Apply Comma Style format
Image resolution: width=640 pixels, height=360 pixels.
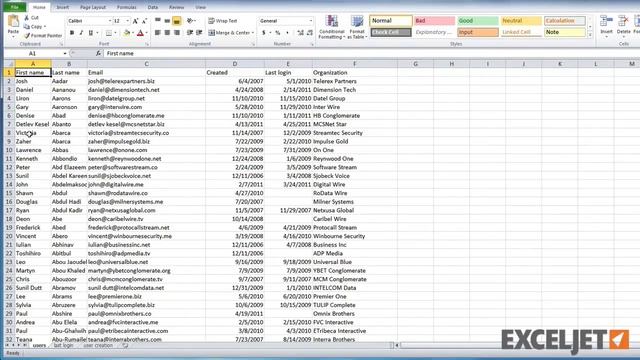tap(287, 33)
